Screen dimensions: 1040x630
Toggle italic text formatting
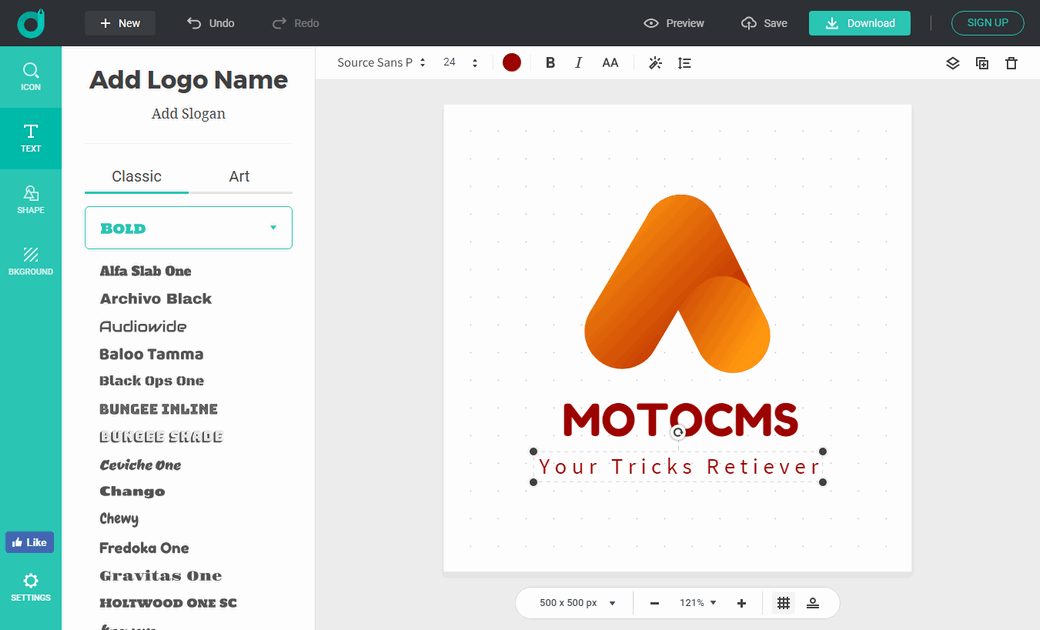point(578,63)
